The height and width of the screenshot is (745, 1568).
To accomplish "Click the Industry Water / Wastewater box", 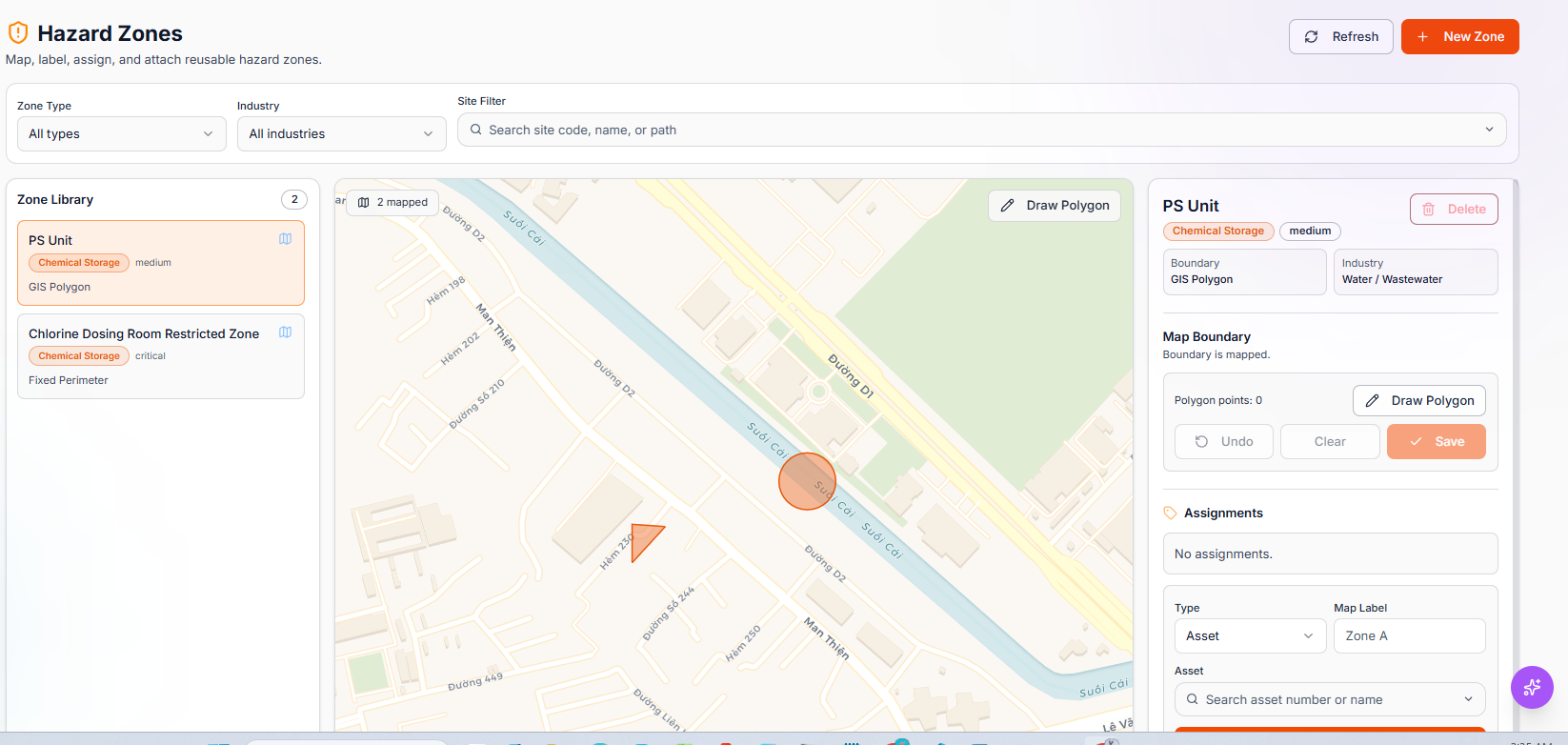I will pyautogui.click(x=1416, y=272).
